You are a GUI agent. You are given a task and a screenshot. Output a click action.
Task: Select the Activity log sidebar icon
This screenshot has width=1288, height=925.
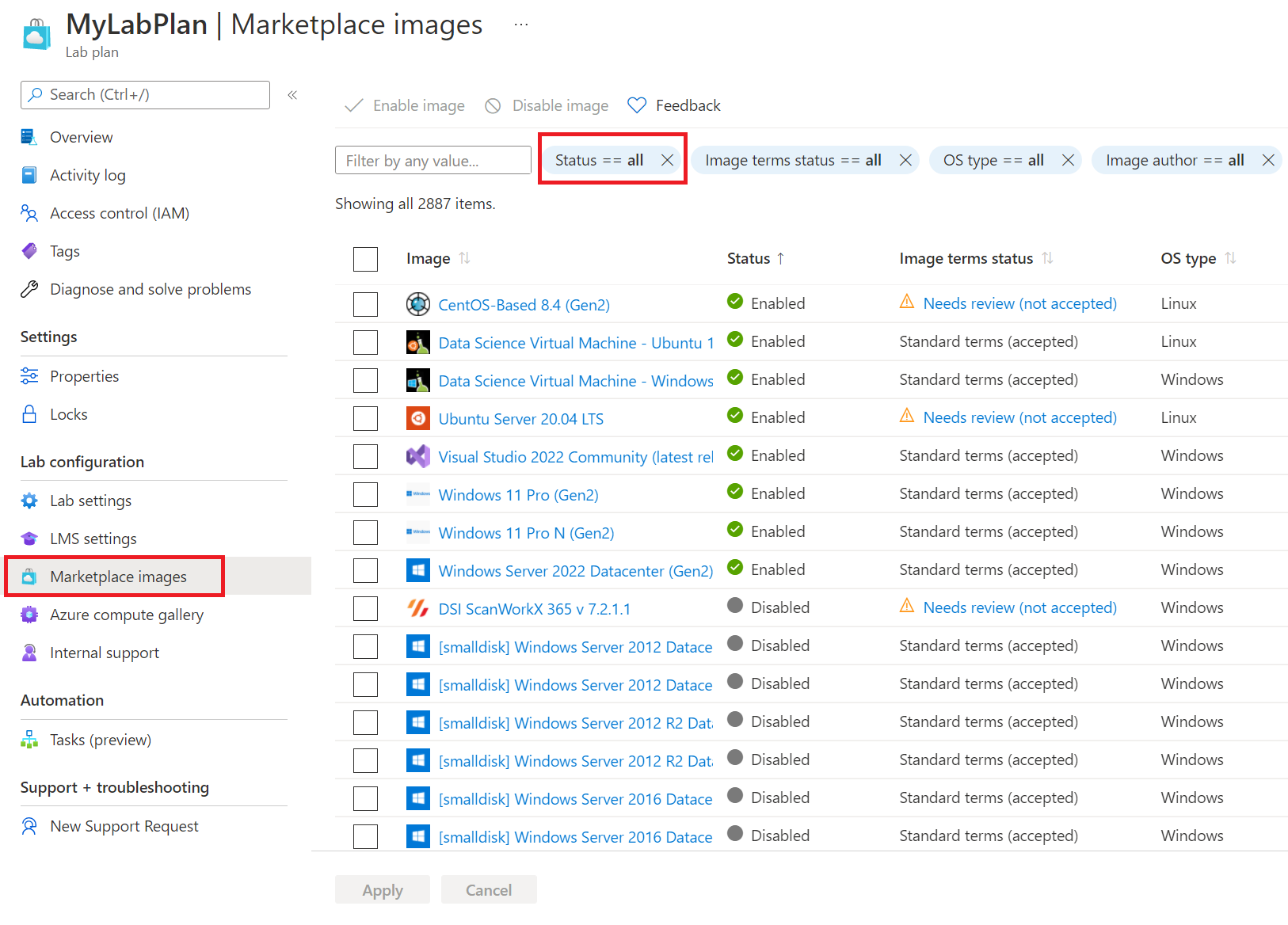[29, 174]
